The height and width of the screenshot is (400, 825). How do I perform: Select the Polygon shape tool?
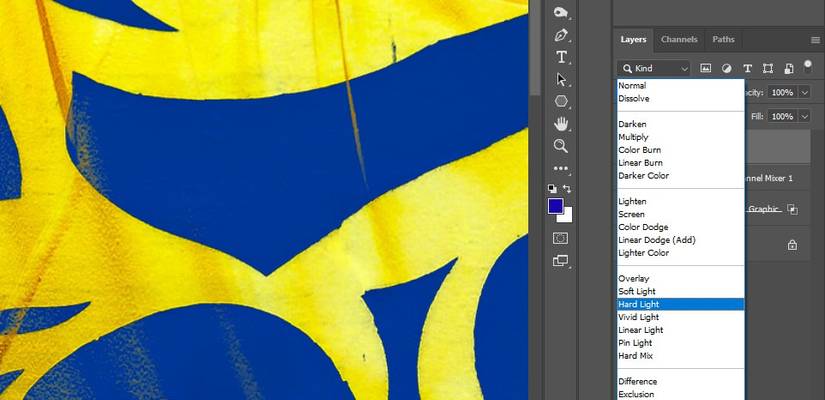[x=561, y=101]
